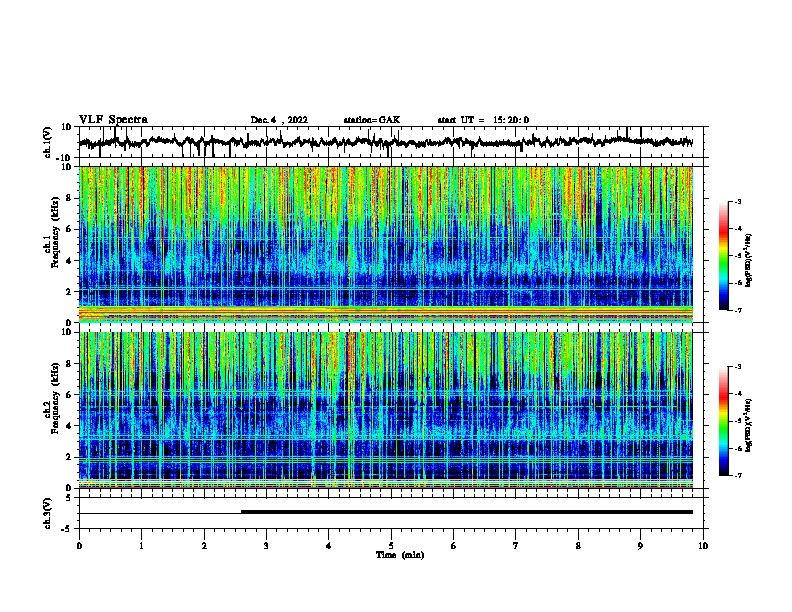Click the "-3" label on ch.1 colorbar
The height and width of the screenshot is (612, 792).
click(x=738, y=202)
